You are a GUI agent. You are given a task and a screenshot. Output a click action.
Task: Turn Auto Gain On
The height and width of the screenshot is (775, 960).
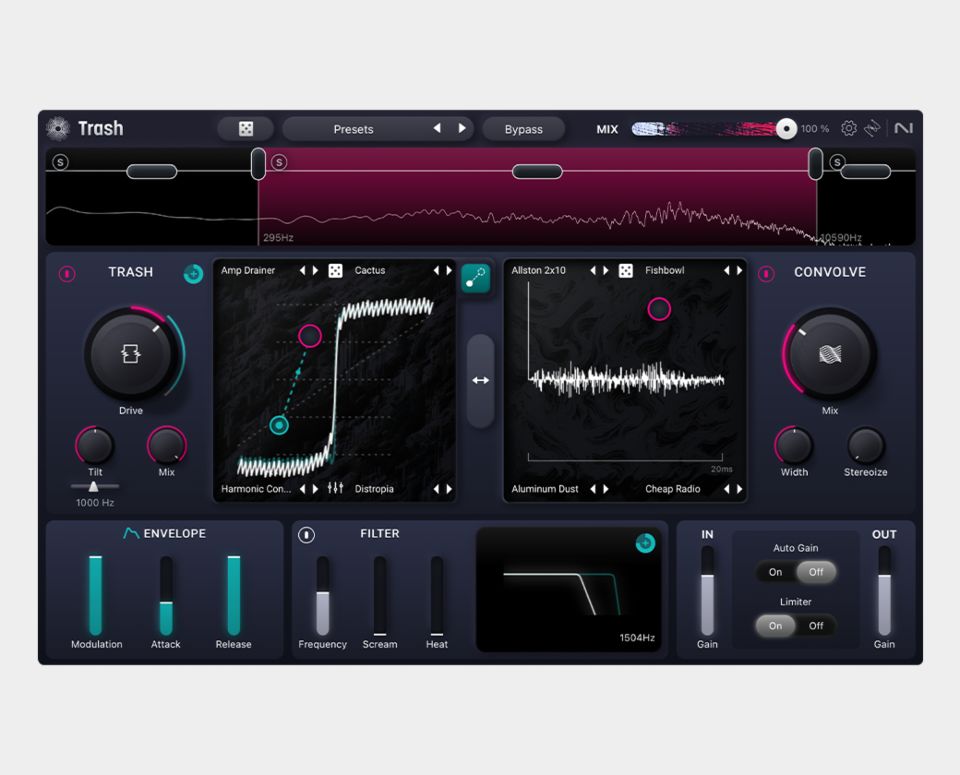coord(776,572)
